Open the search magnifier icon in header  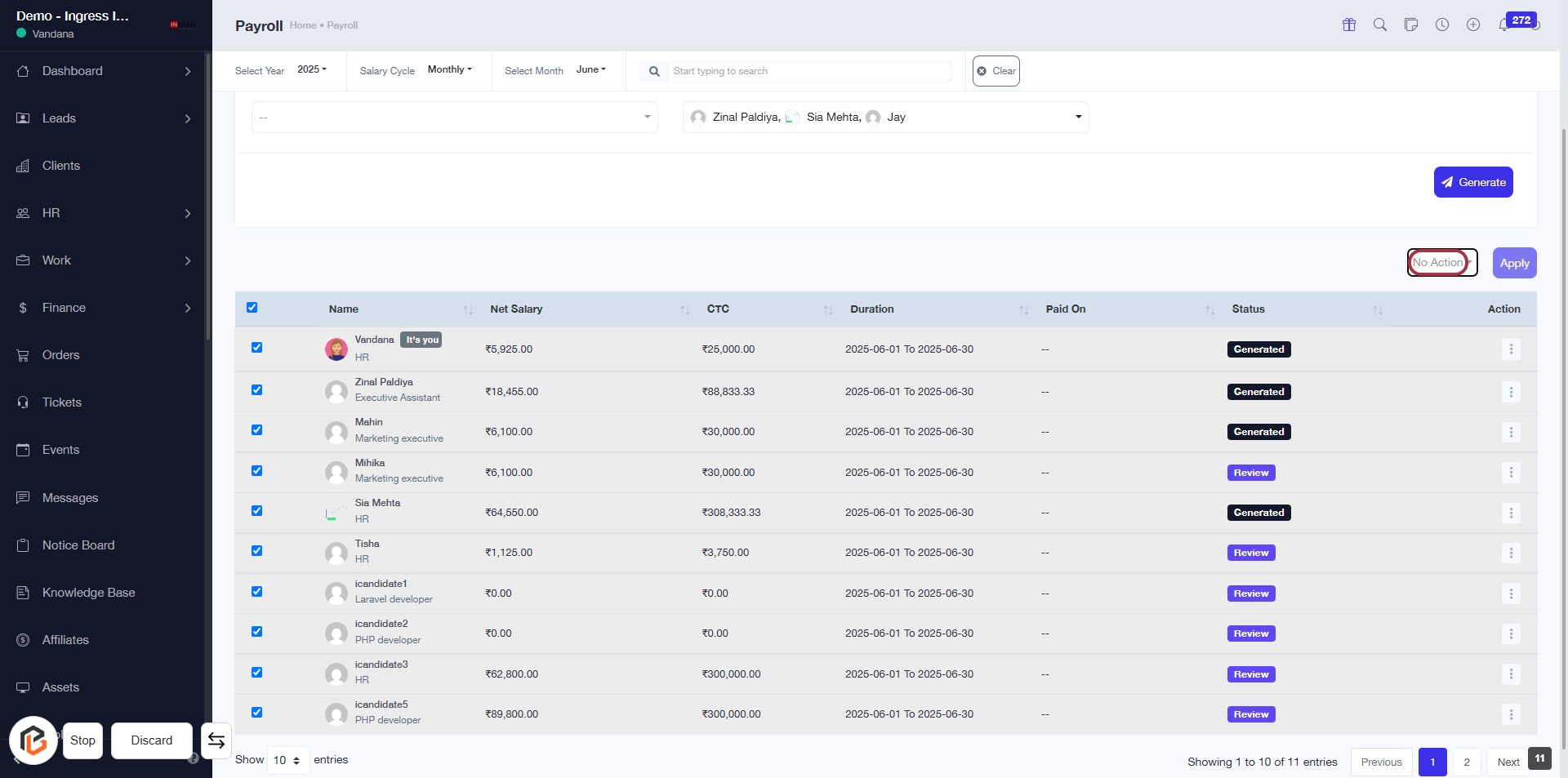click(x=1379, y=24)
